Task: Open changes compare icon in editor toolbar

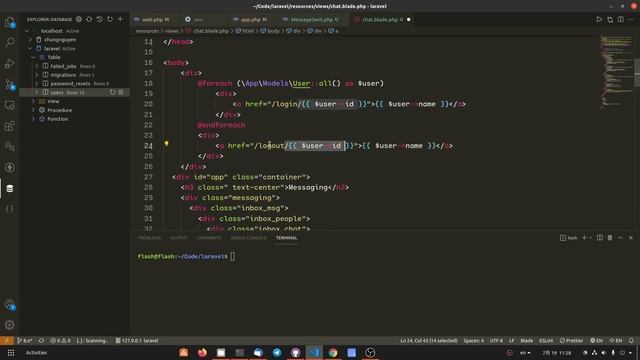Action: (x=610, y=19)
